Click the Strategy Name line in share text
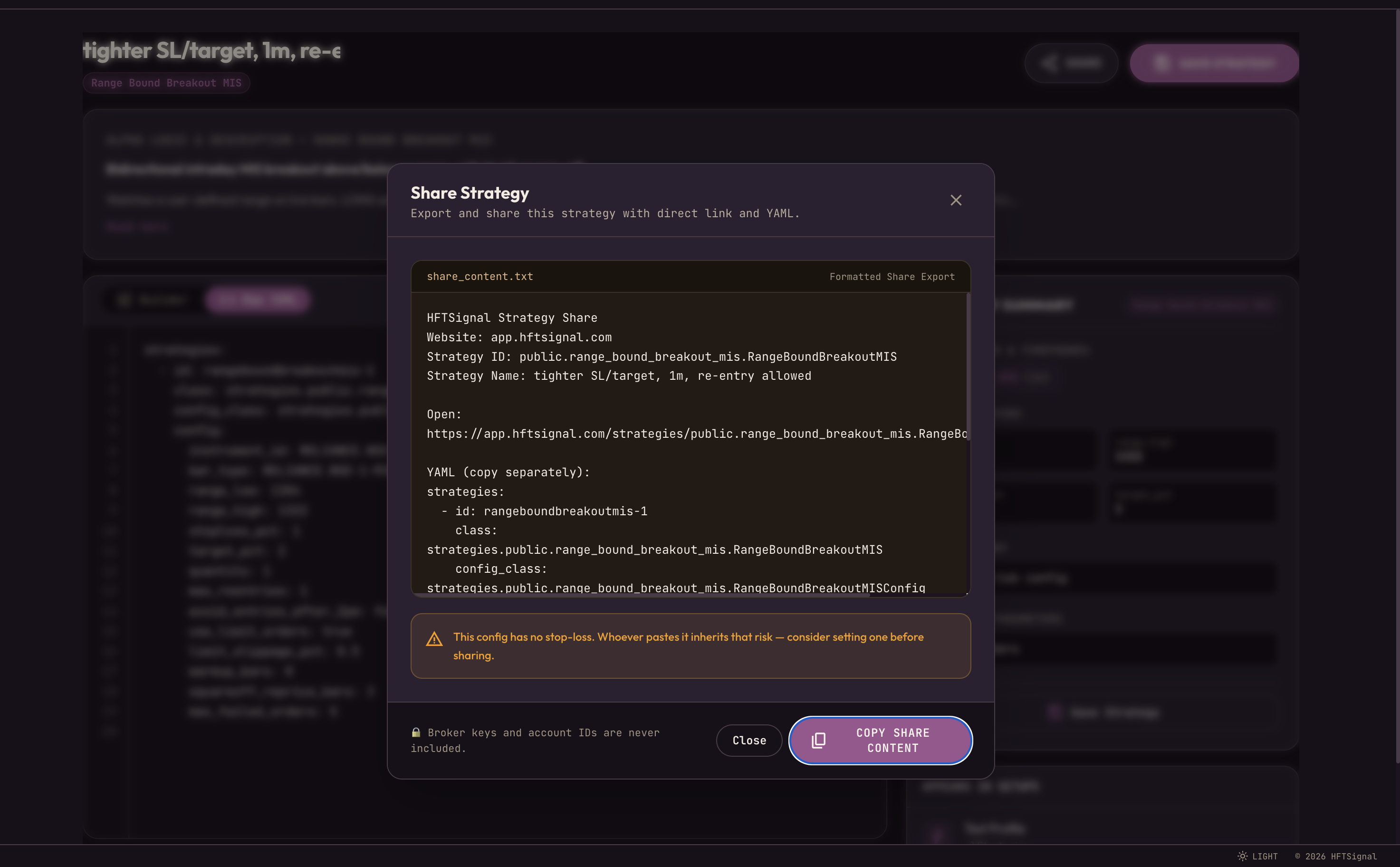 pyautogui.click(x=619, y=376)
